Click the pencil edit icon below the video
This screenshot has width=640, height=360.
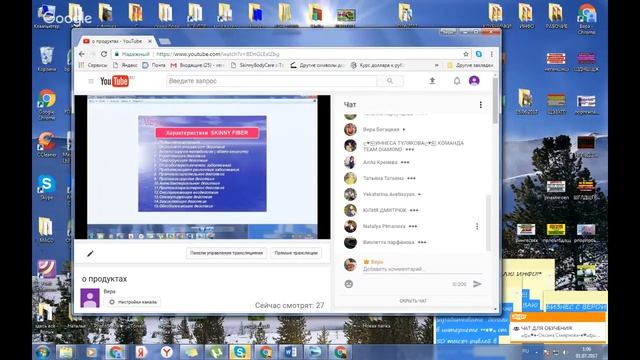(x=90, y=253)
